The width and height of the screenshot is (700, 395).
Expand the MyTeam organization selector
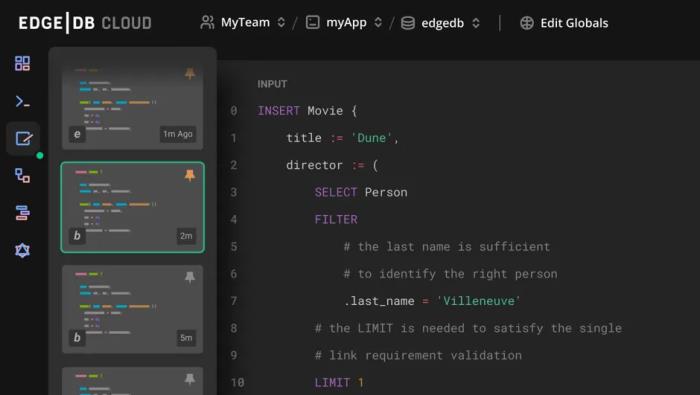pyautogui.click(x=243, y=22)
